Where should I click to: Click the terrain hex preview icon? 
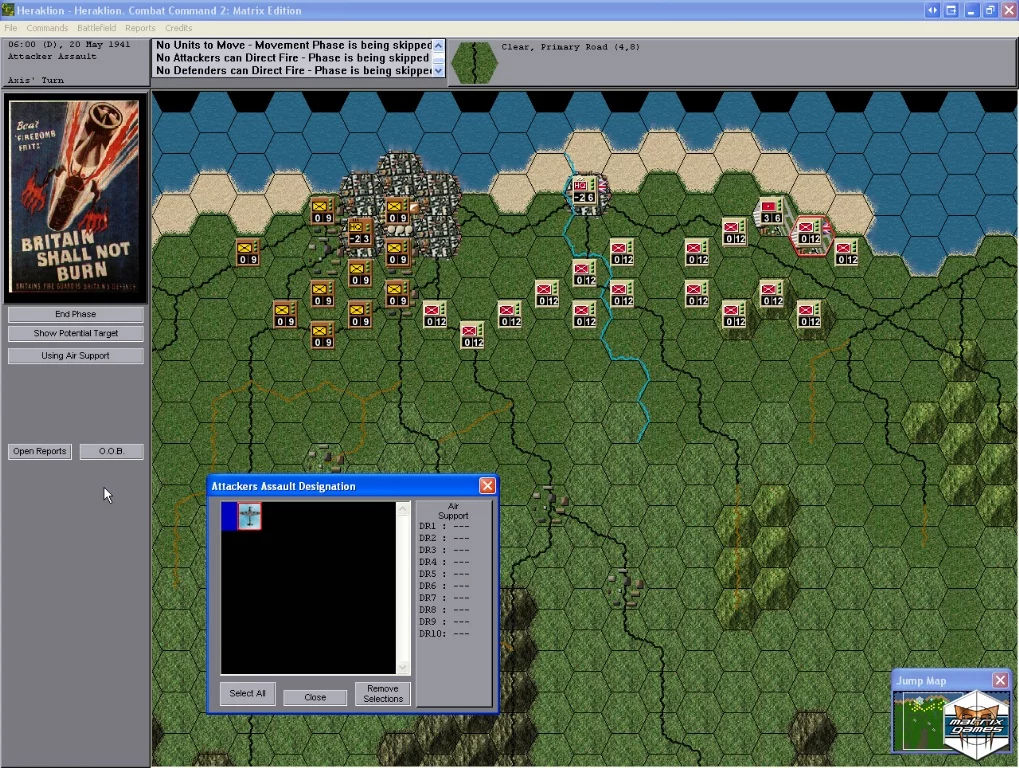pyautogui.click(x=474, y=62)
